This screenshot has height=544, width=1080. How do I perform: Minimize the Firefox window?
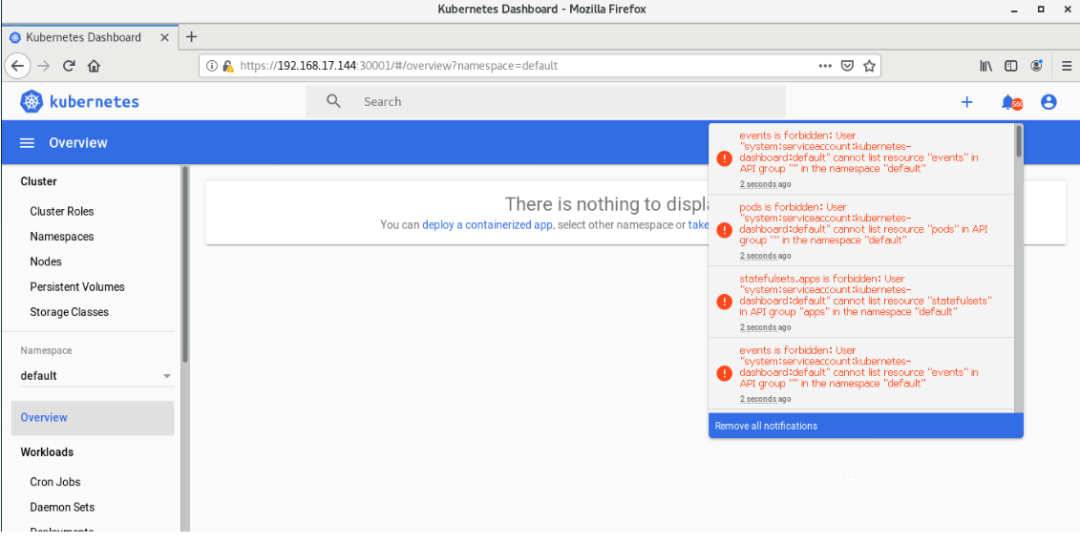coord(1015,10)
